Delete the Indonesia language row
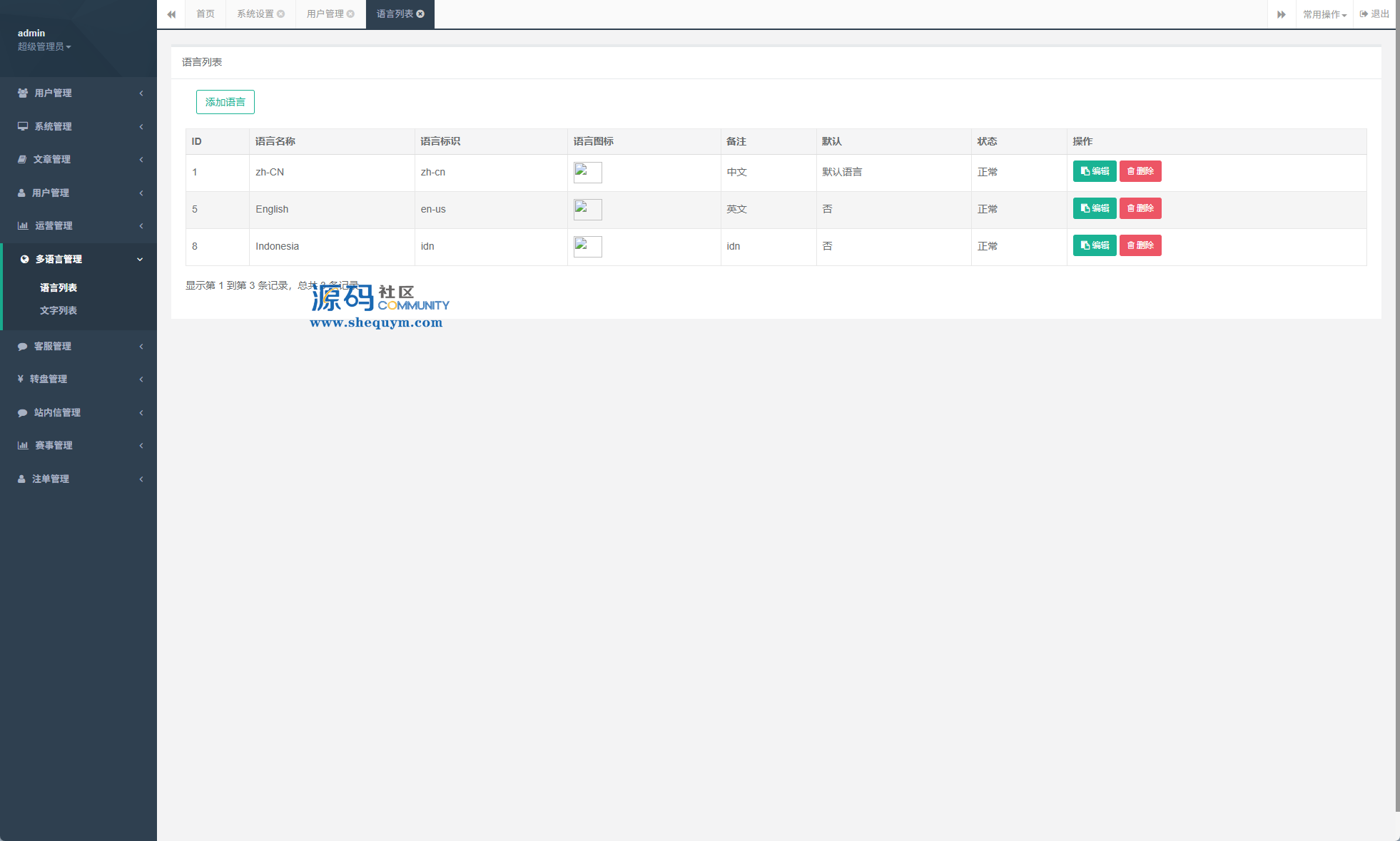Screen dimensions: 1400x841 [1140, 245]
